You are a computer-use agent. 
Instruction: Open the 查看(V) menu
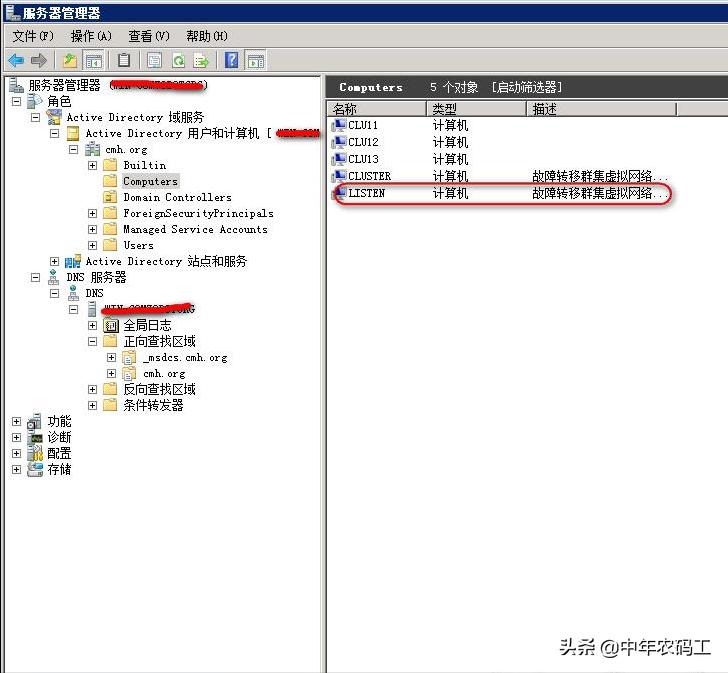[x=149, y=36]
